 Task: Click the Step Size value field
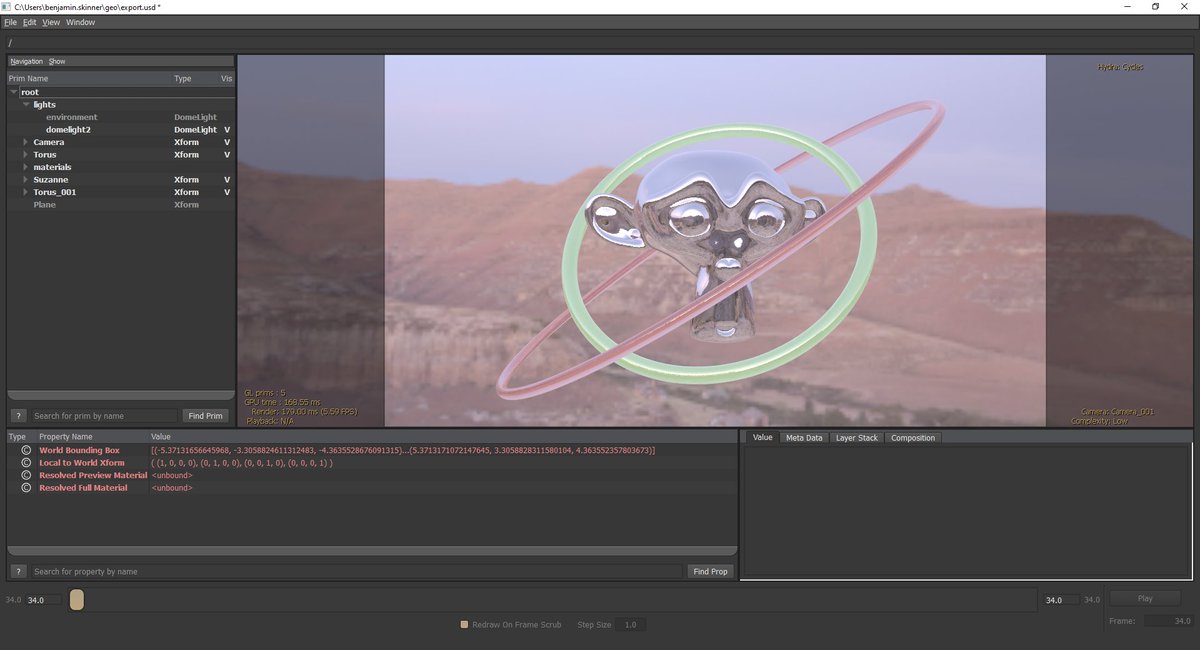(x=630, y=624)
